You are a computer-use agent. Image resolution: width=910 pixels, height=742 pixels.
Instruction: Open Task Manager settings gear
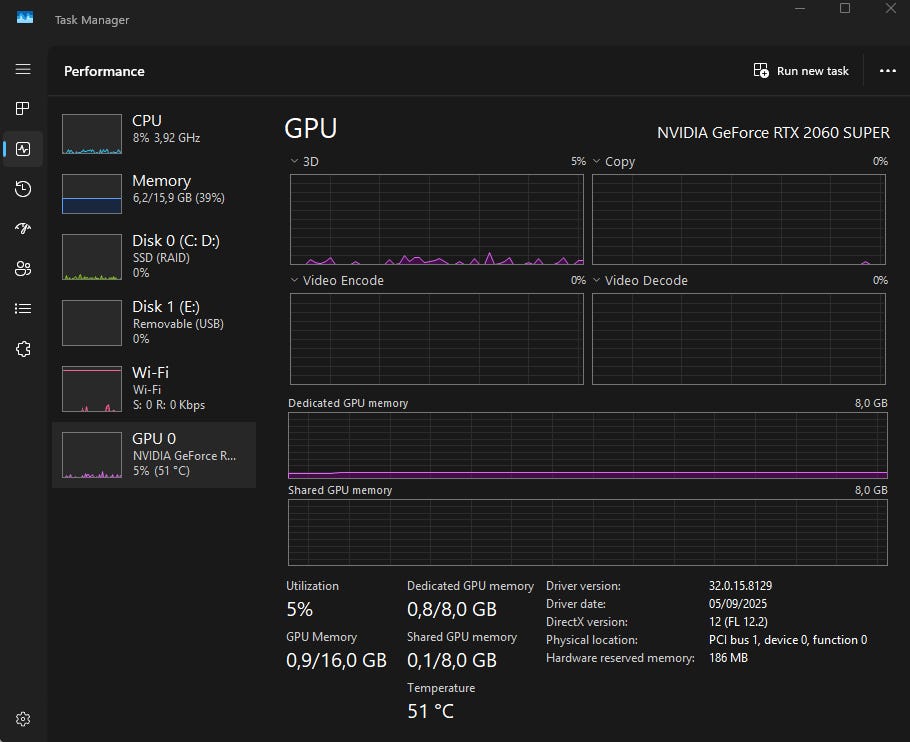23,719
